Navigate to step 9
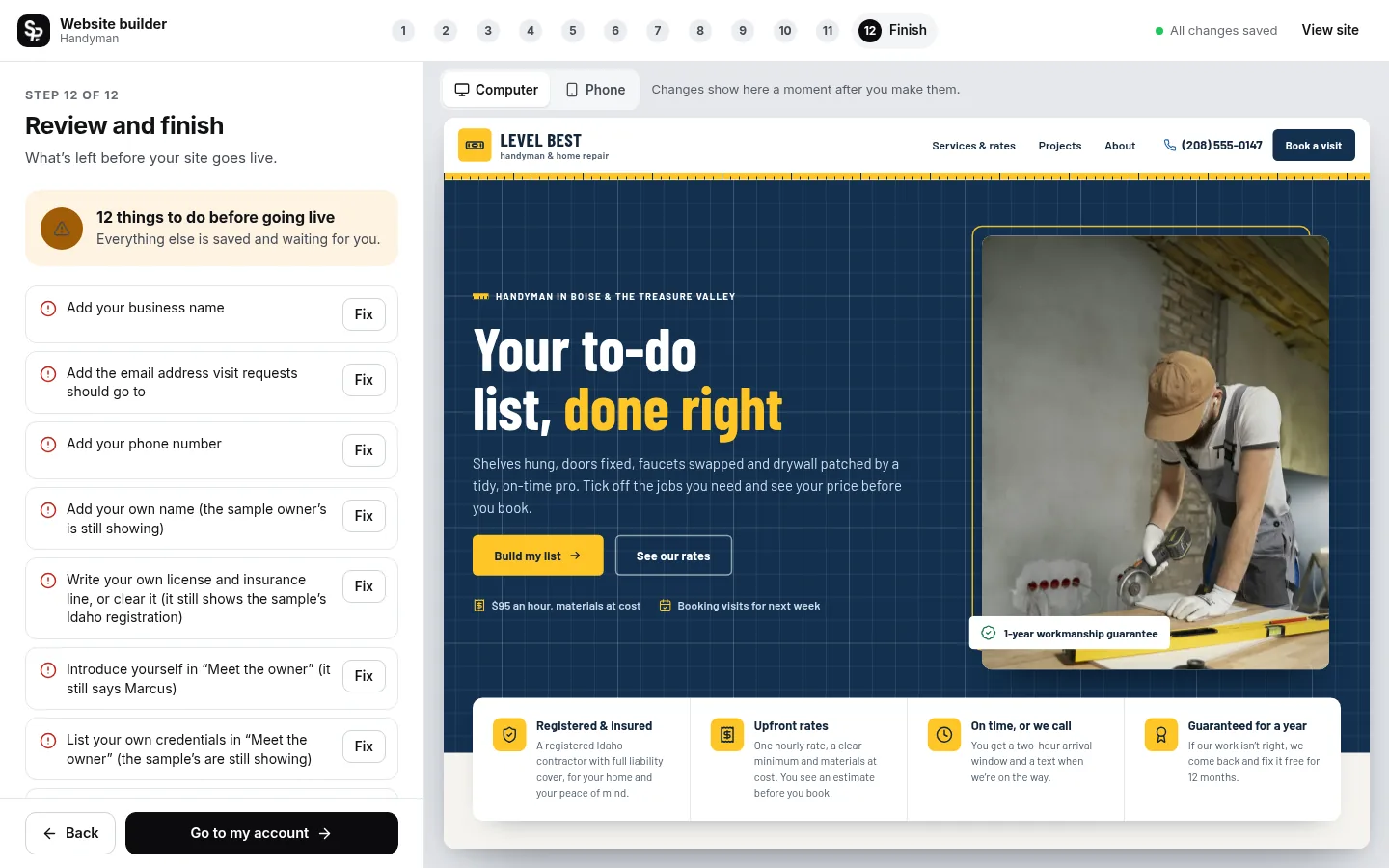Viewport: 1389px width, 868px height. pos(743,31)
